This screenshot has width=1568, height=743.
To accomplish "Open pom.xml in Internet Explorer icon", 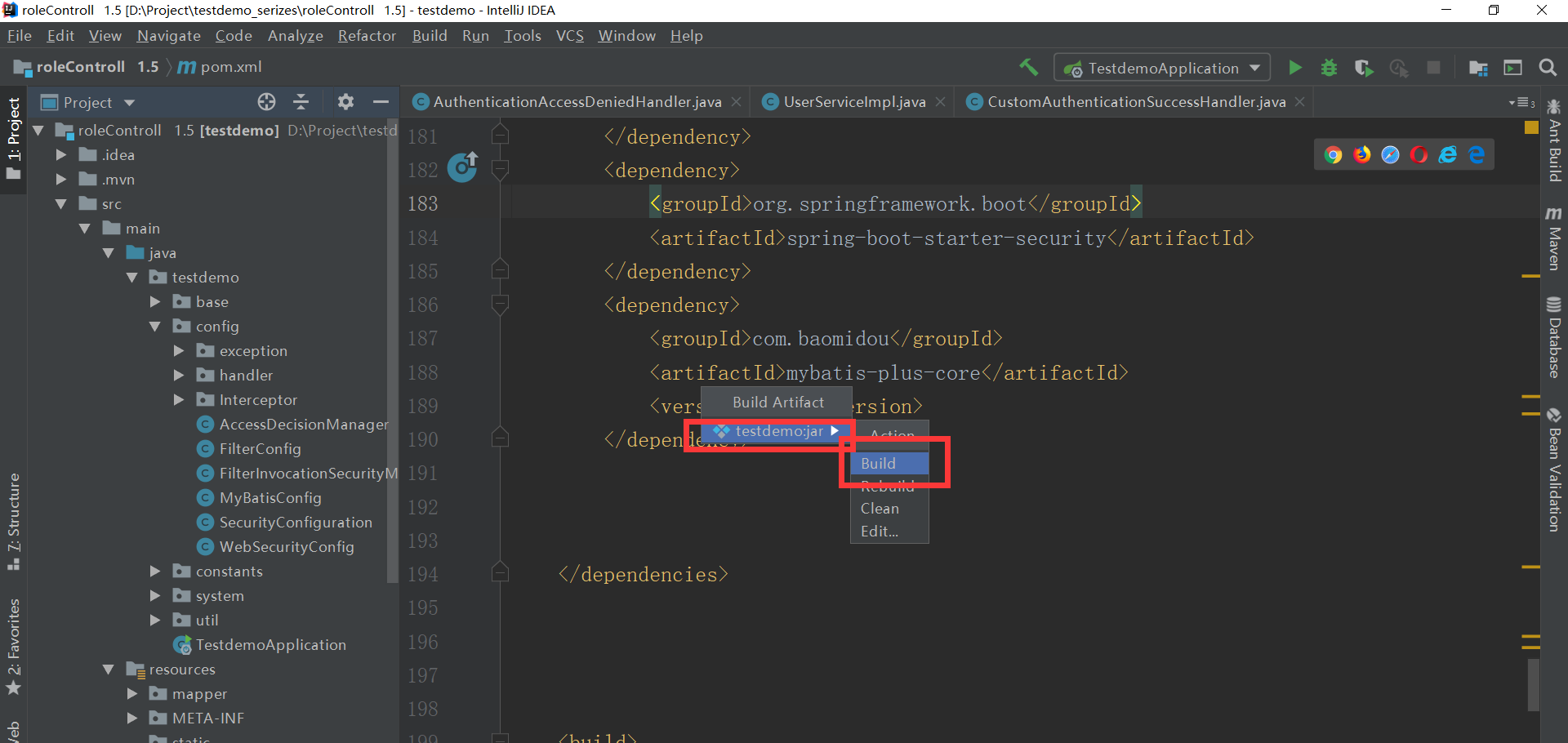I will point(1448,154).
